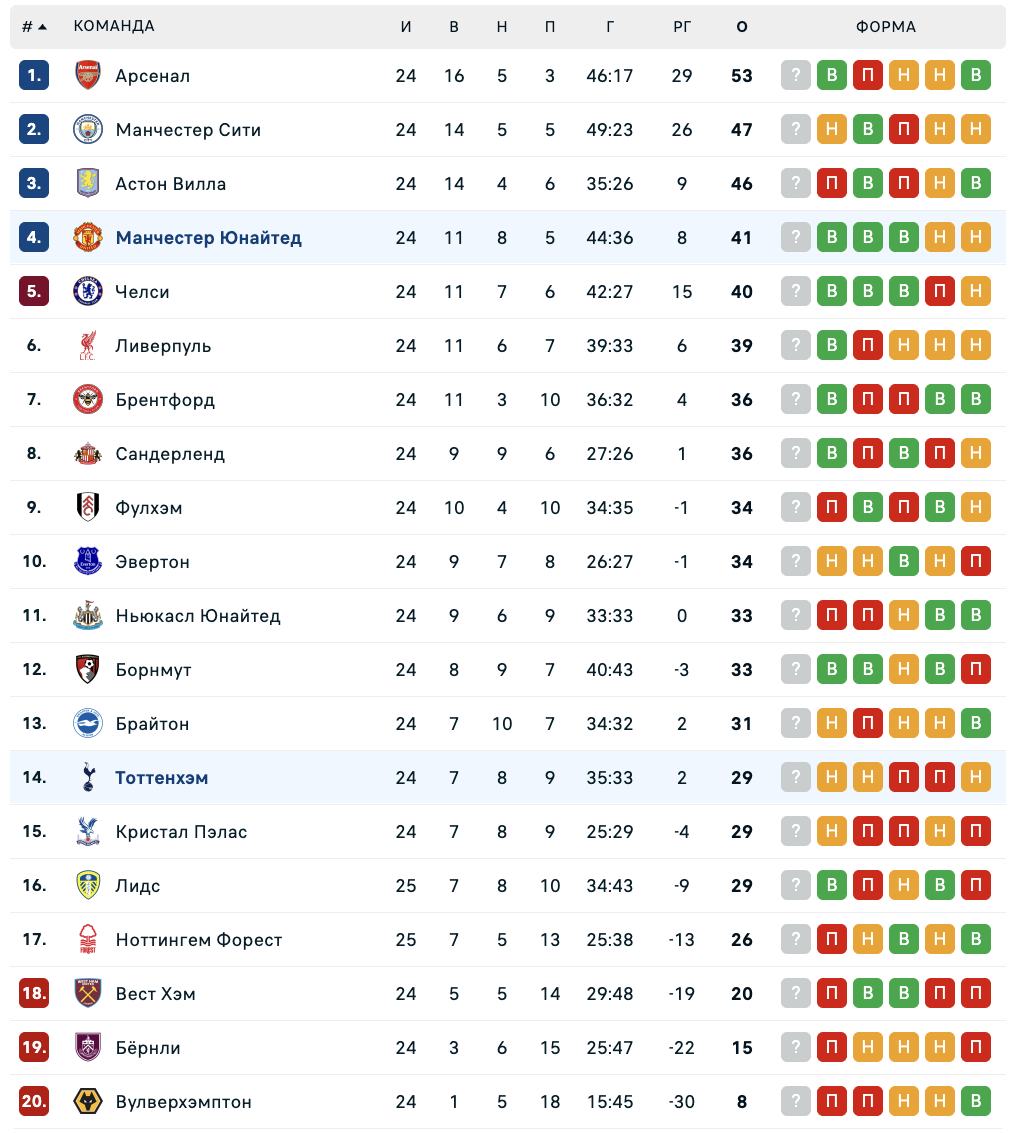Click Everton's latest red П form badge
The height and width of the screenshot is (1134, 1014).
click(x=976, y=562)
